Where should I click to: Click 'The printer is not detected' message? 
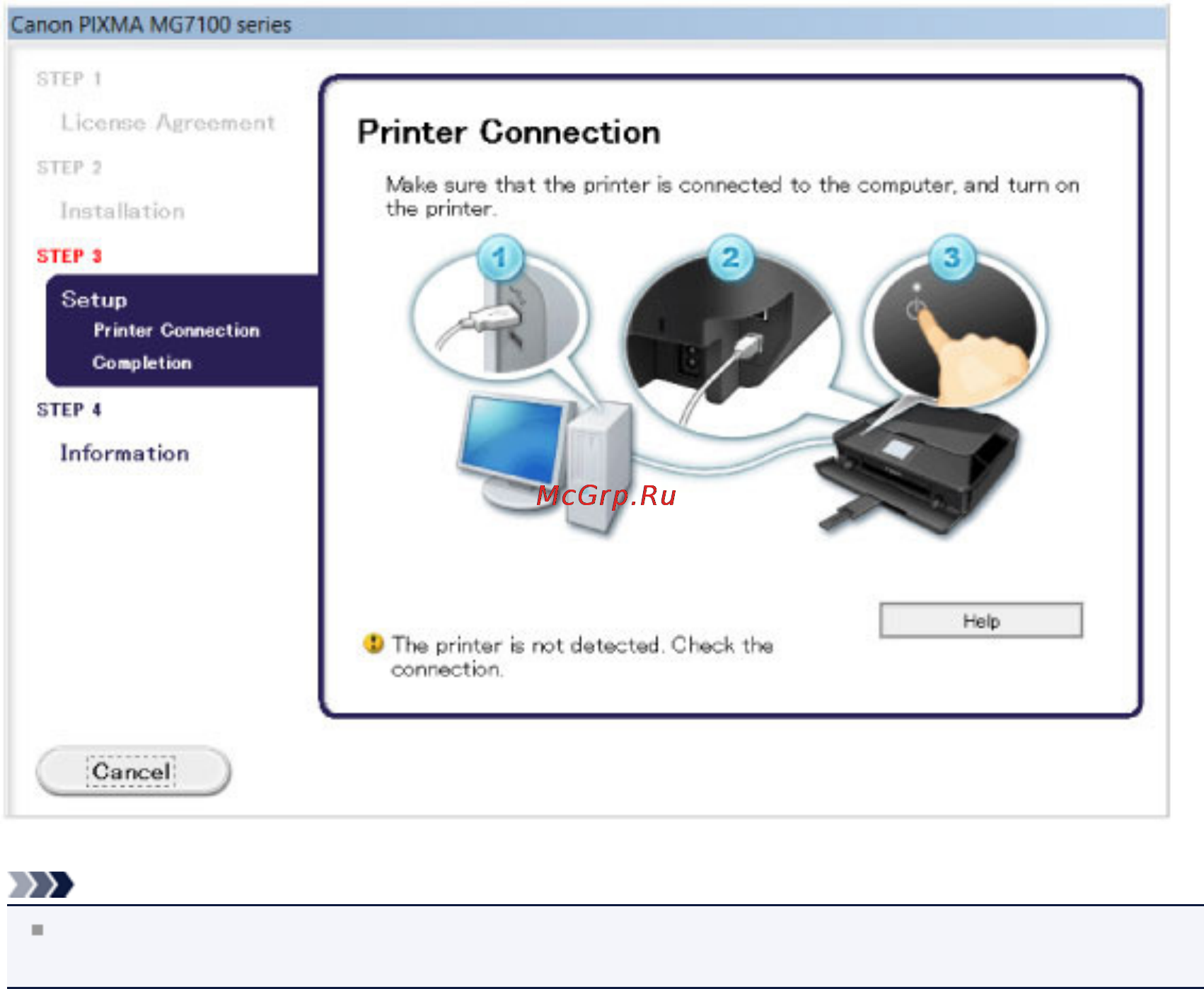(x=582, y=657)
